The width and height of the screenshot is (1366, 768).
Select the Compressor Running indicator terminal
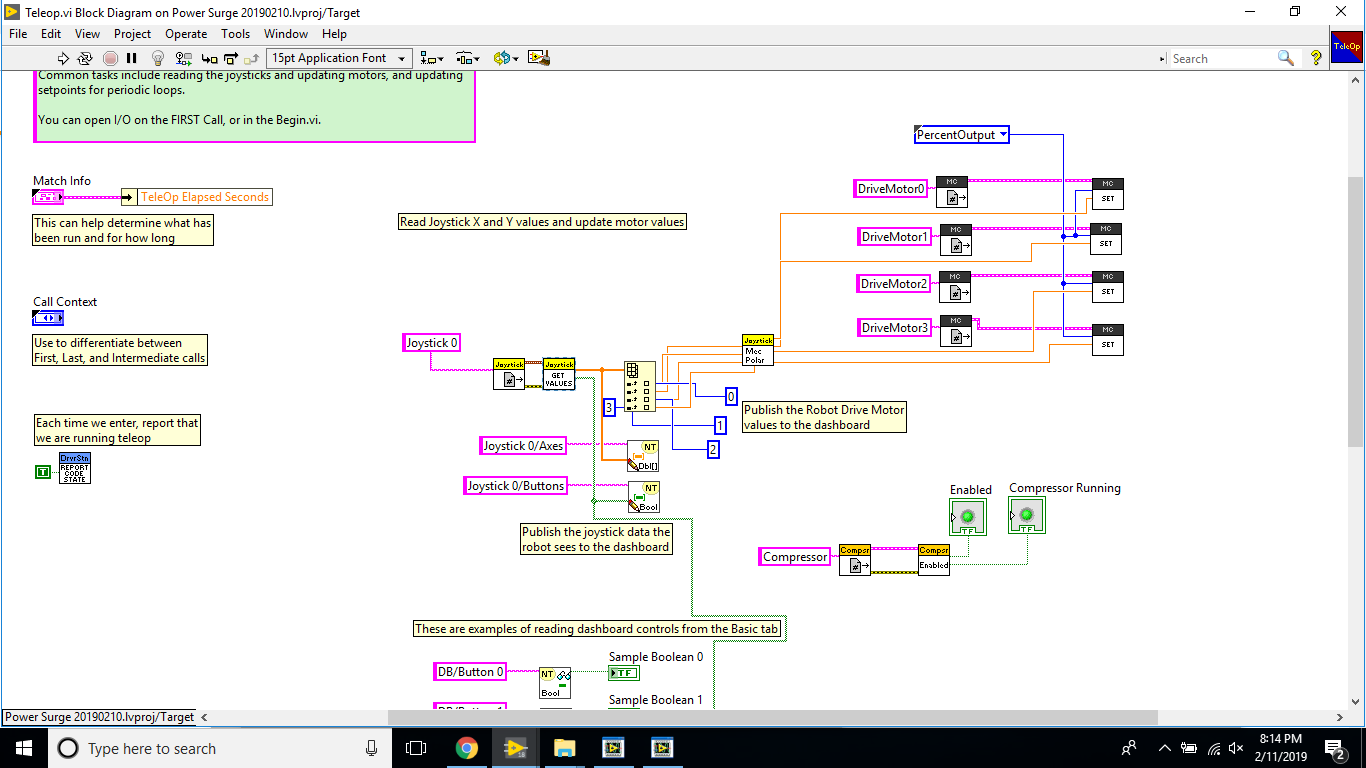click(1027, 515)
